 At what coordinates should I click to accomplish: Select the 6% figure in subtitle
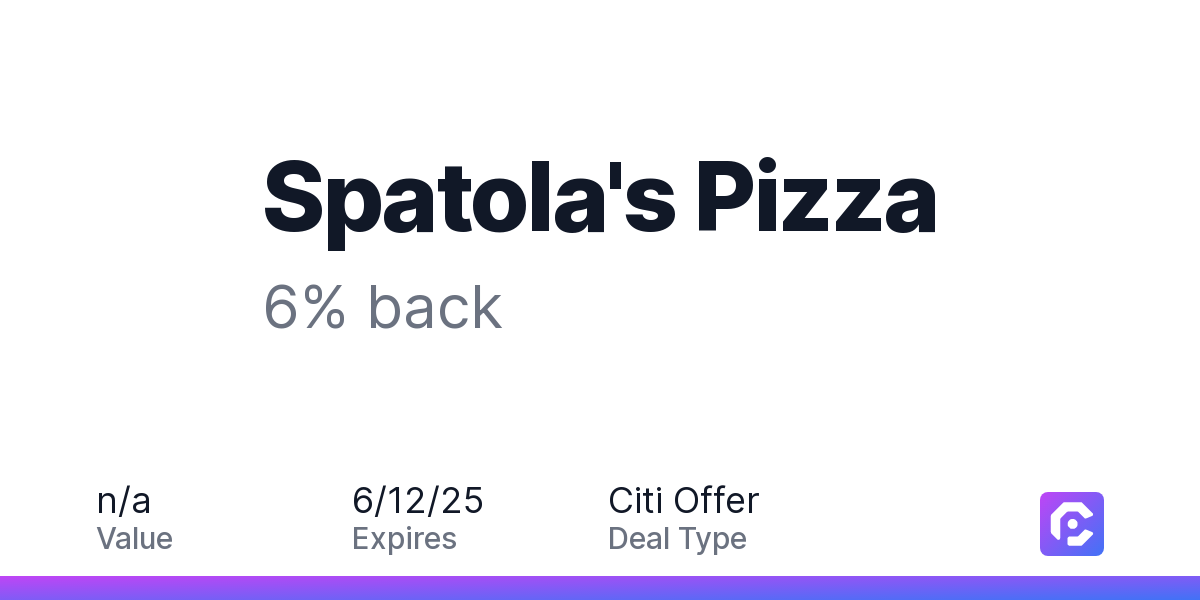305,307
